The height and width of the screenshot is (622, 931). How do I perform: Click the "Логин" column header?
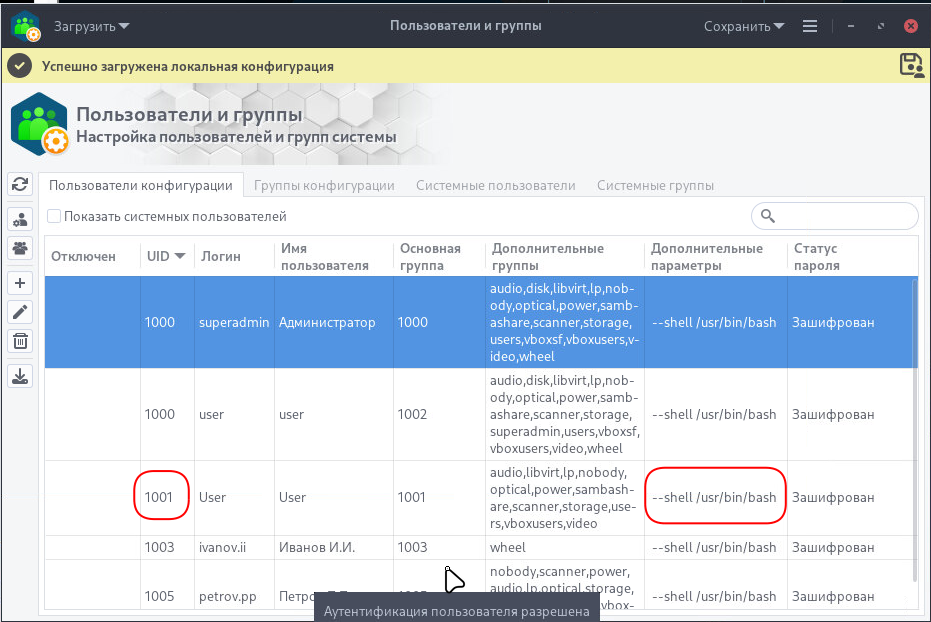pyautogui.click(x=221, y=256)
